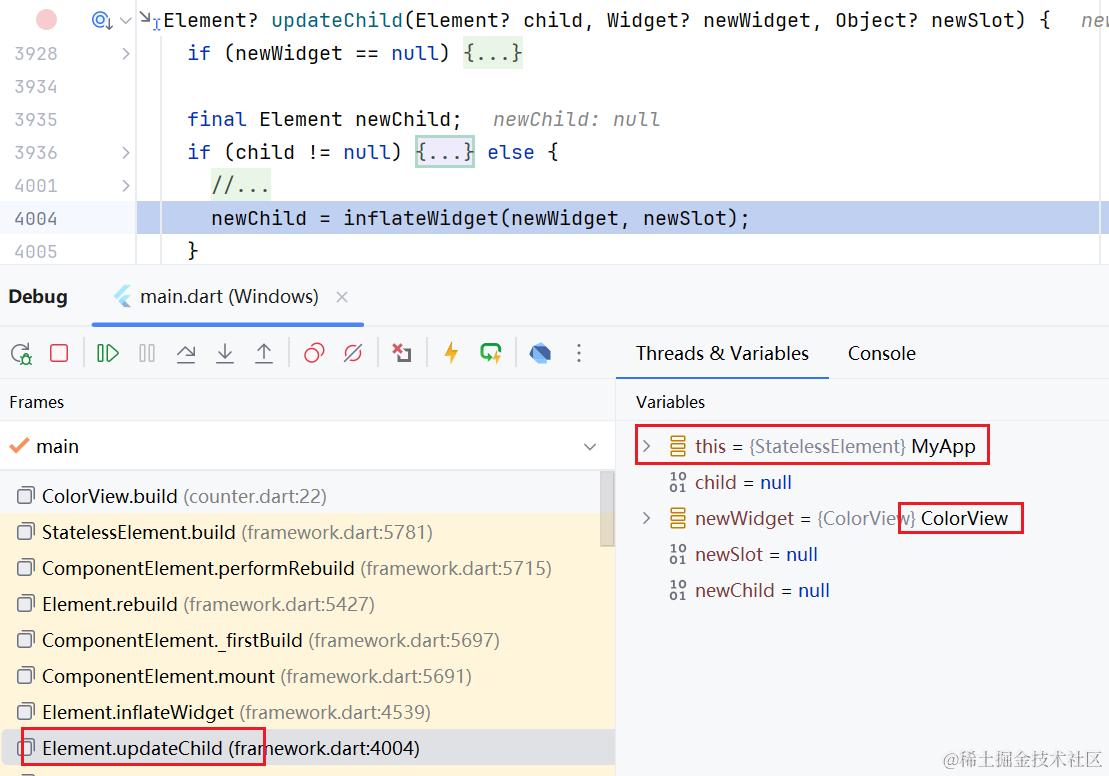This screenshot has height=776, width=1109.
Task: Click the Pause program icon
Action: coord(147,353)
